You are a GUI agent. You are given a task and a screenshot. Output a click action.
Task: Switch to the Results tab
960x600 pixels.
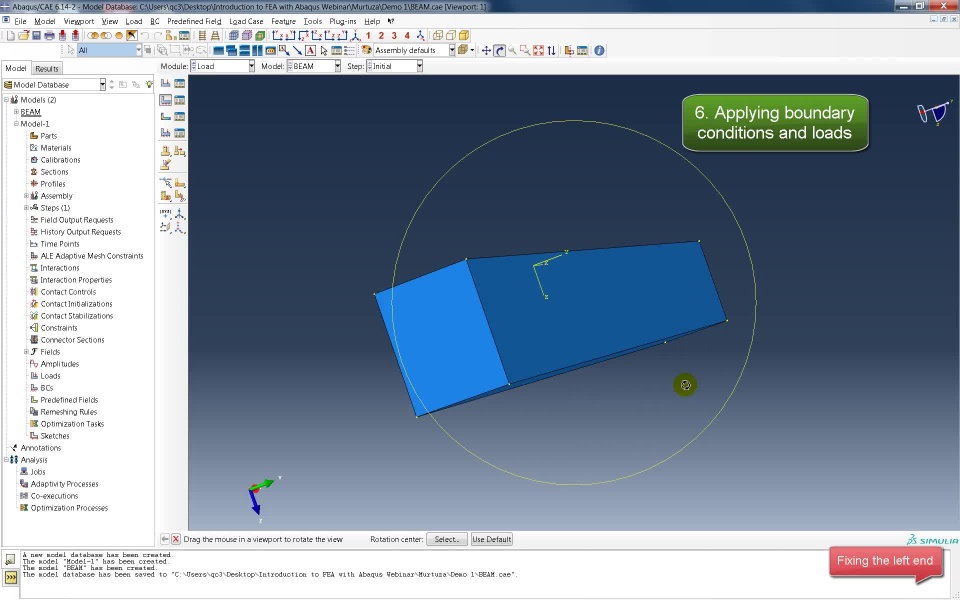47,69
